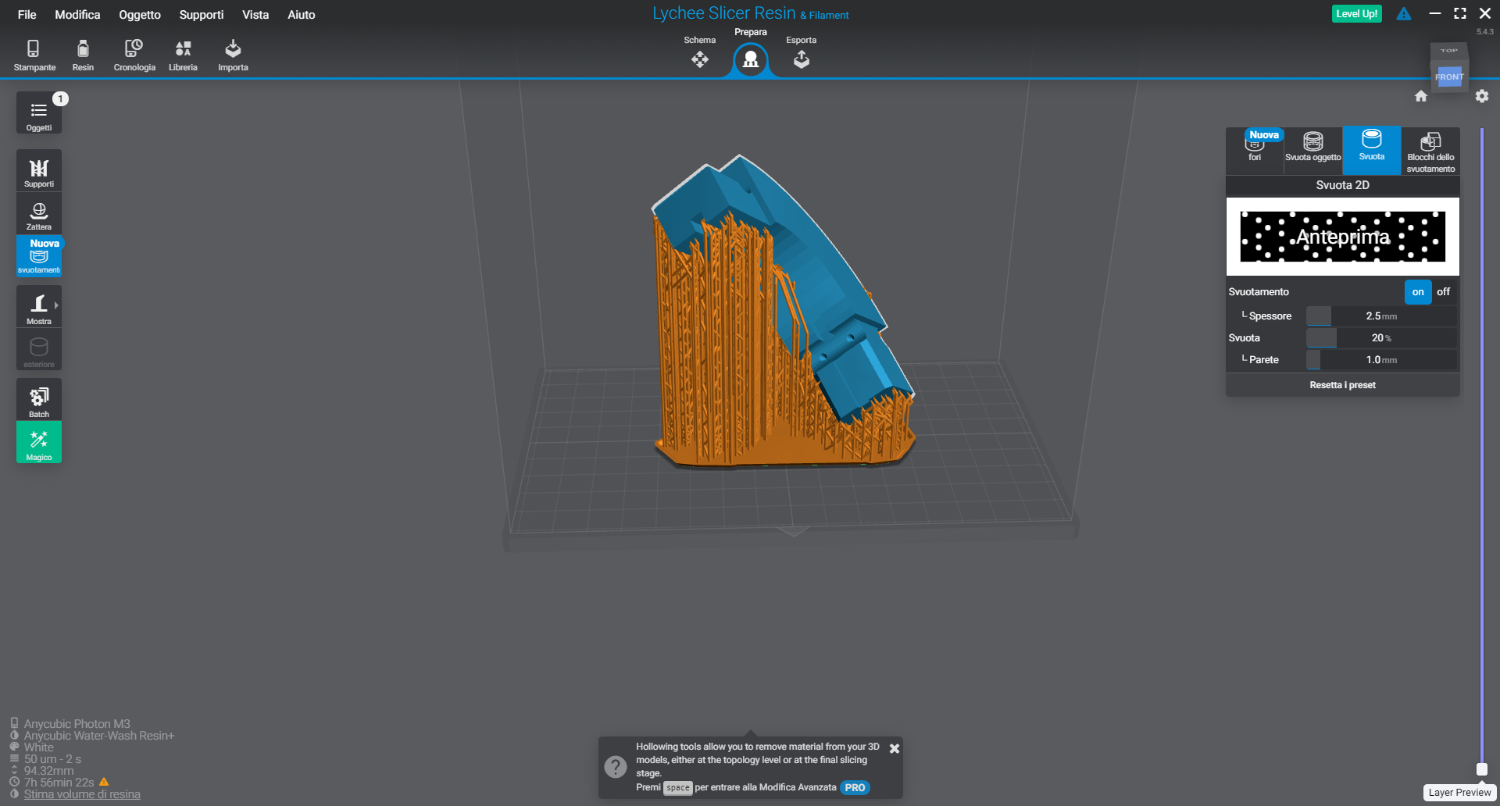
Task: Open the Supporti menu
Action: [201, 15]
